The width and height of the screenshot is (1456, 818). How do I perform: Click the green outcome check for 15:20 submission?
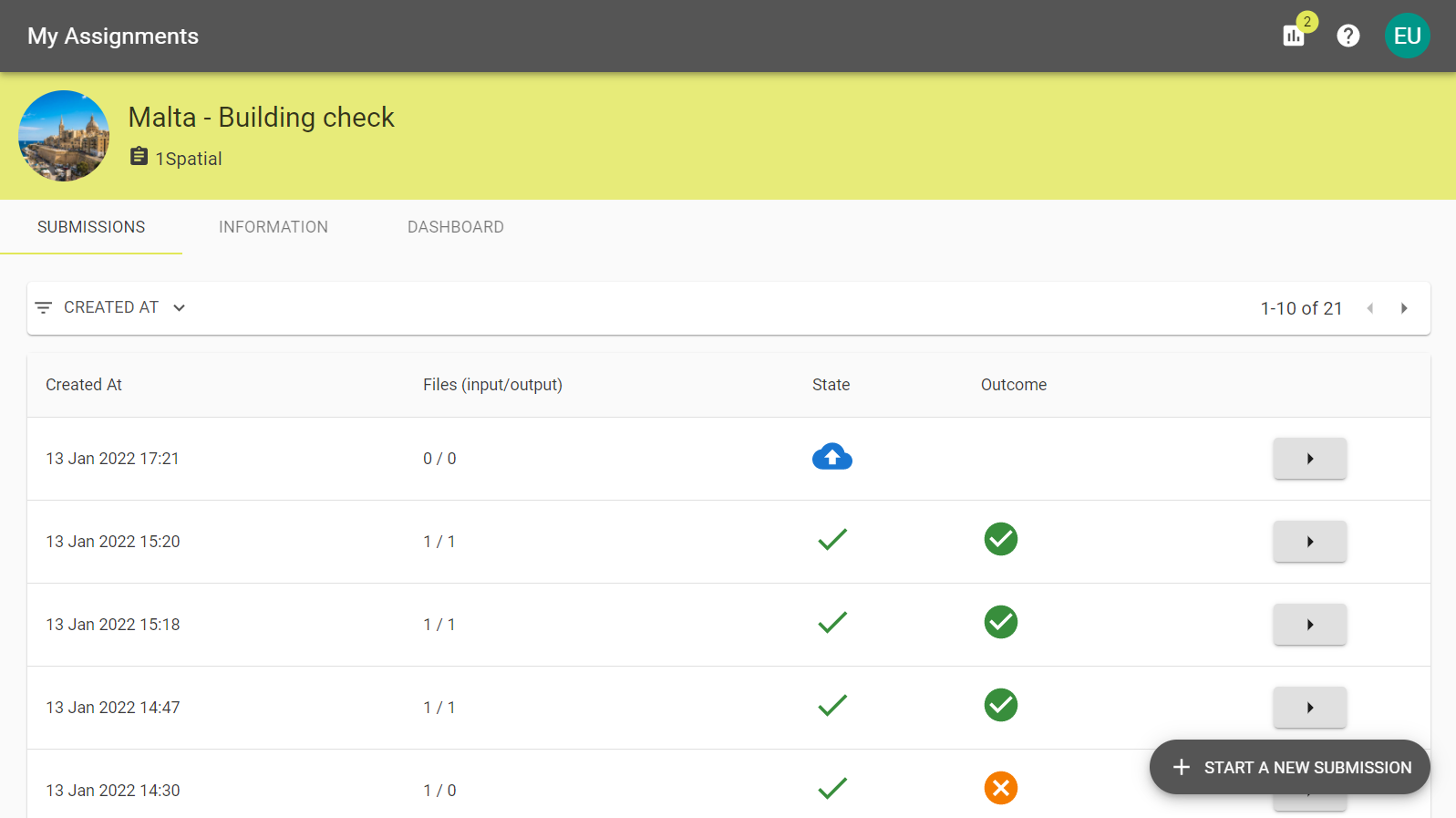[x=1000, y=539]
